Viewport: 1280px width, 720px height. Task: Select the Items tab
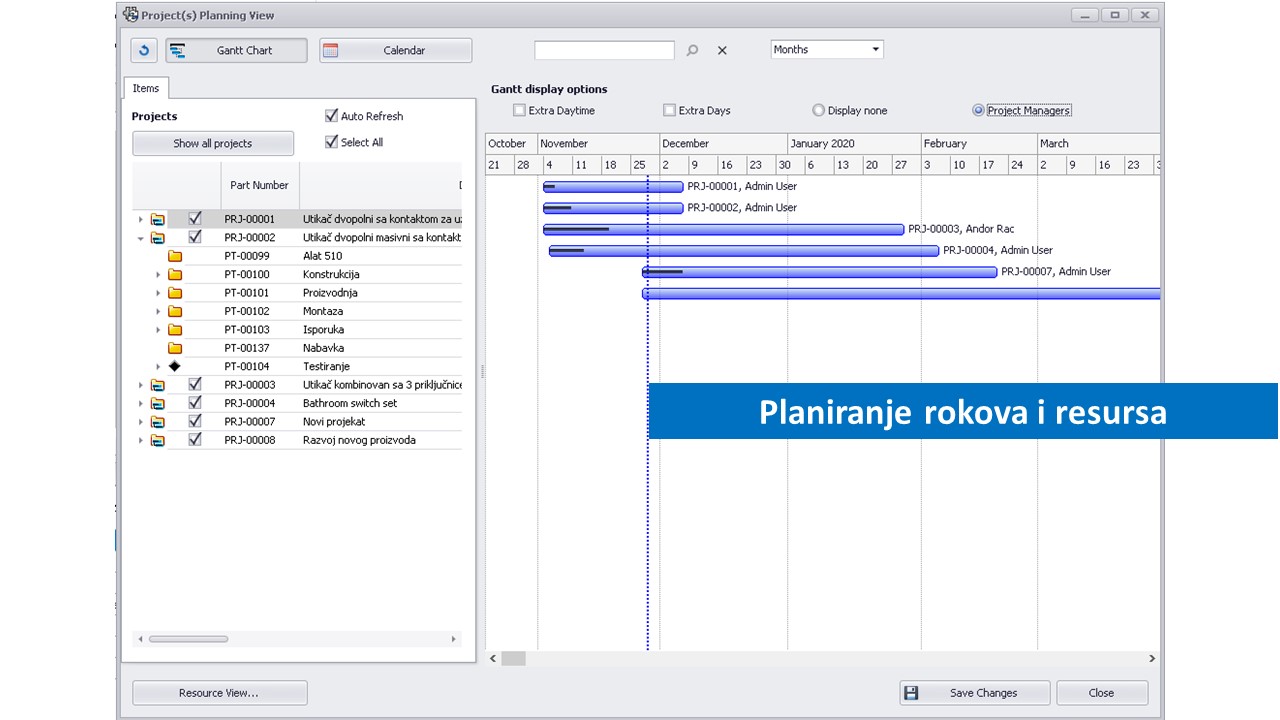tap(146, 88)
